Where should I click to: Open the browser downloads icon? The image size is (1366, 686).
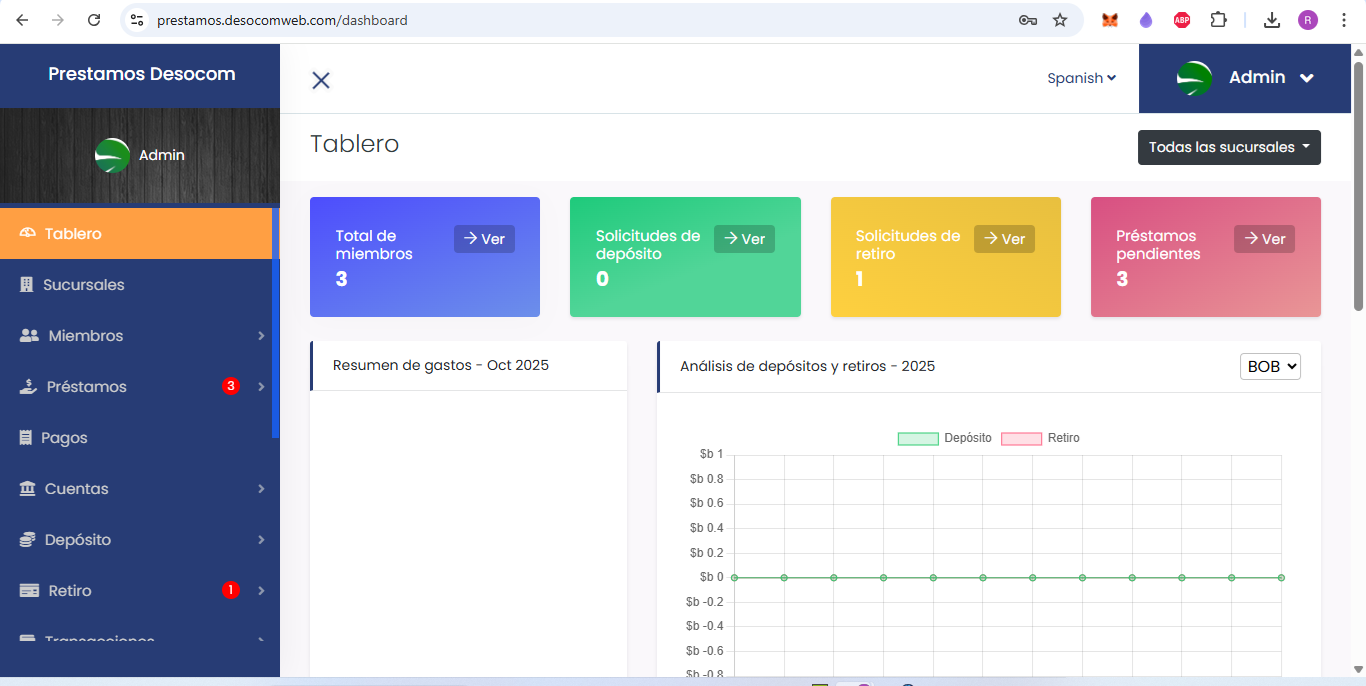pos(1272,20)
